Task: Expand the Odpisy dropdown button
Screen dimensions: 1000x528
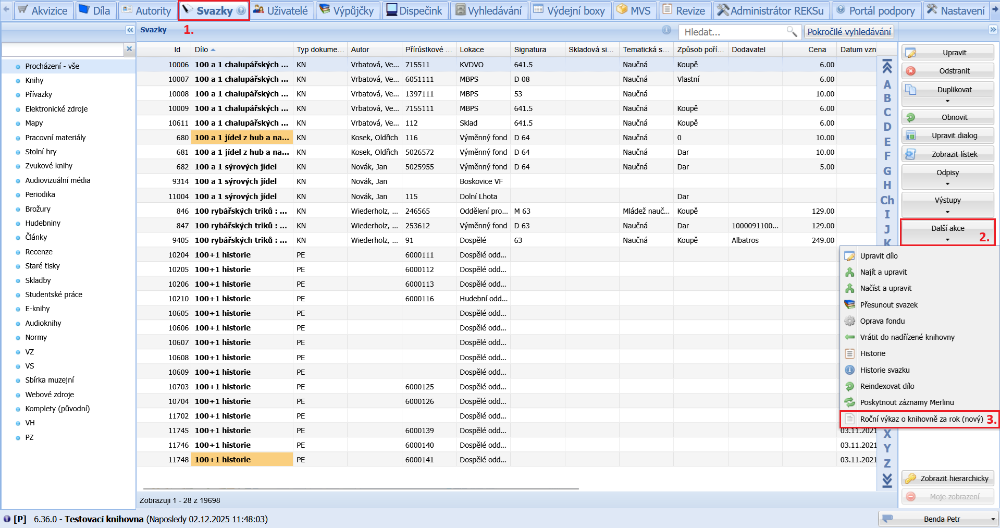Action: click(947, 176)
